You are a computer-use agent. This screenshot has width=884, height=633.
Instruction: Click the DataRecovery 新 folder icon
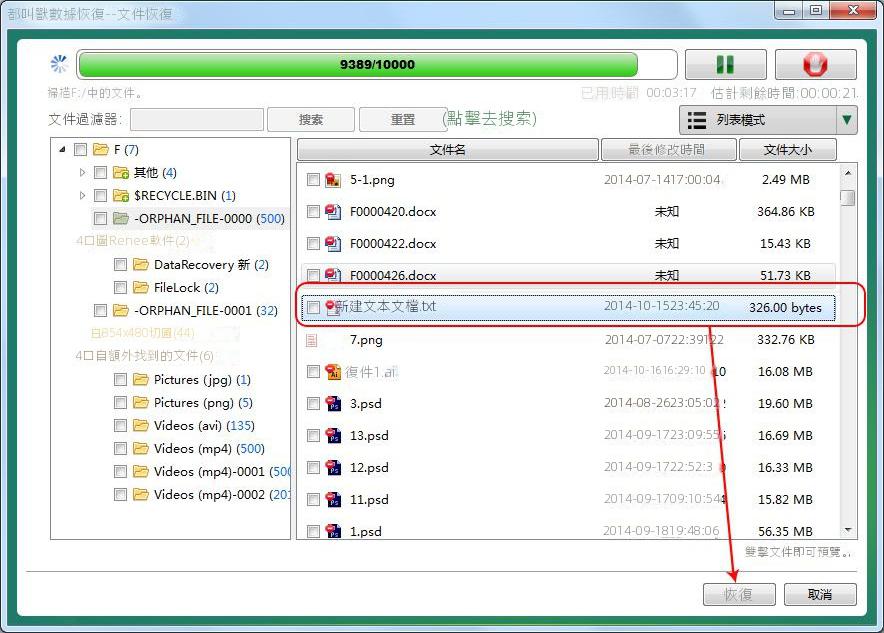(x=140, y=264)
